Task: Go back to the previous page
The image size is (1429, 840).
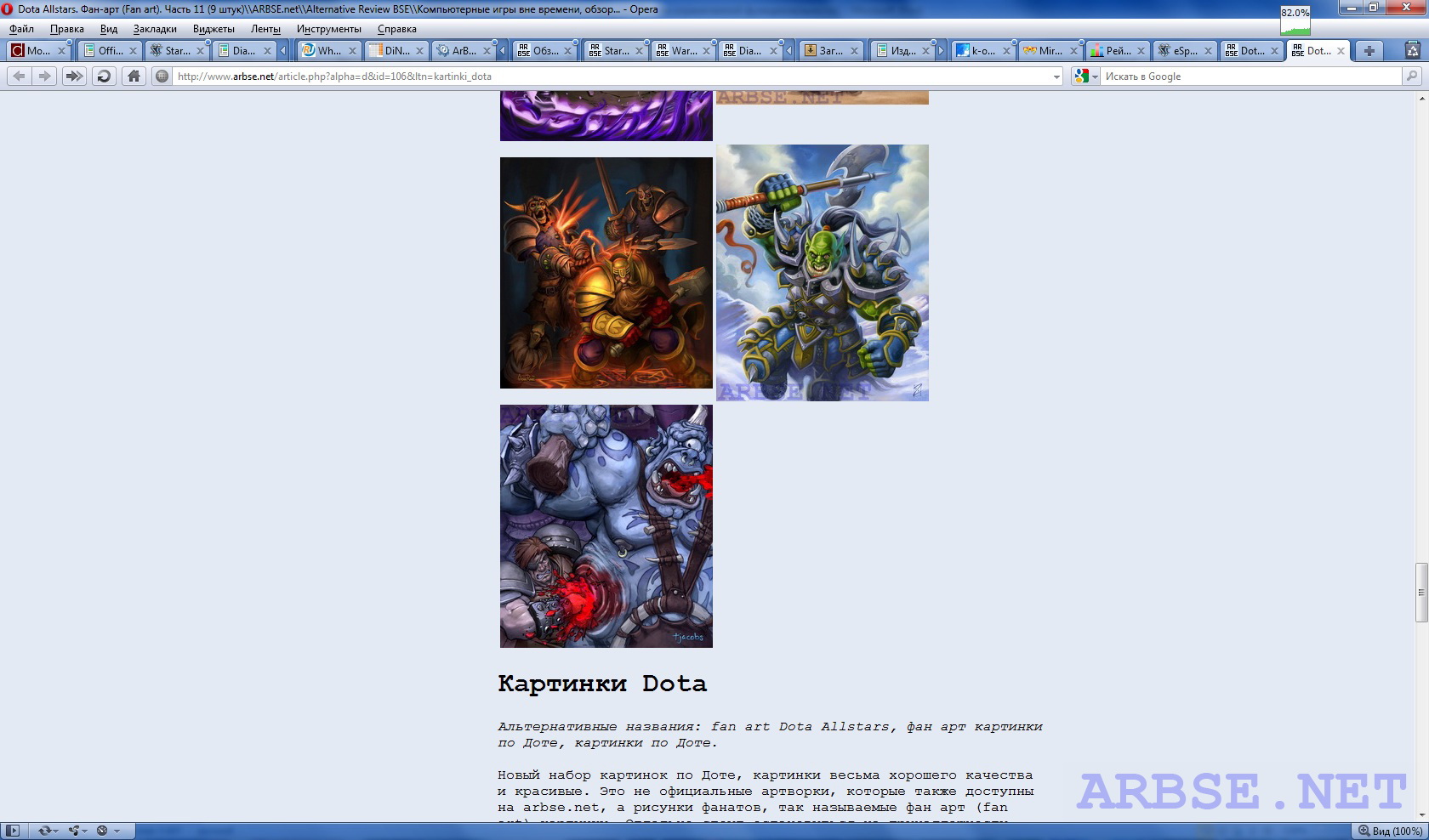Action: point(19,77)
